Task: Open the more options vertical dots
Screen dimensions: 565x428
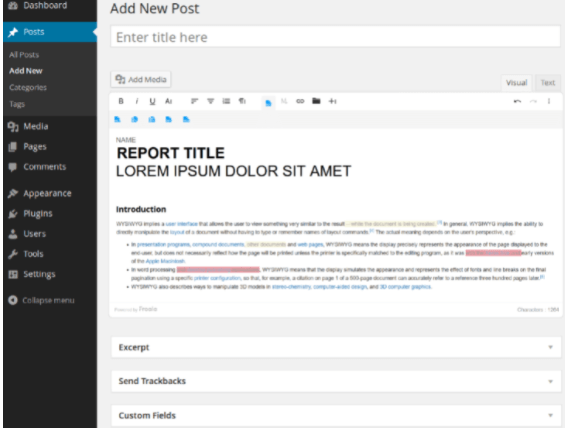Action: pyautogui.click(x=549, y=101)
